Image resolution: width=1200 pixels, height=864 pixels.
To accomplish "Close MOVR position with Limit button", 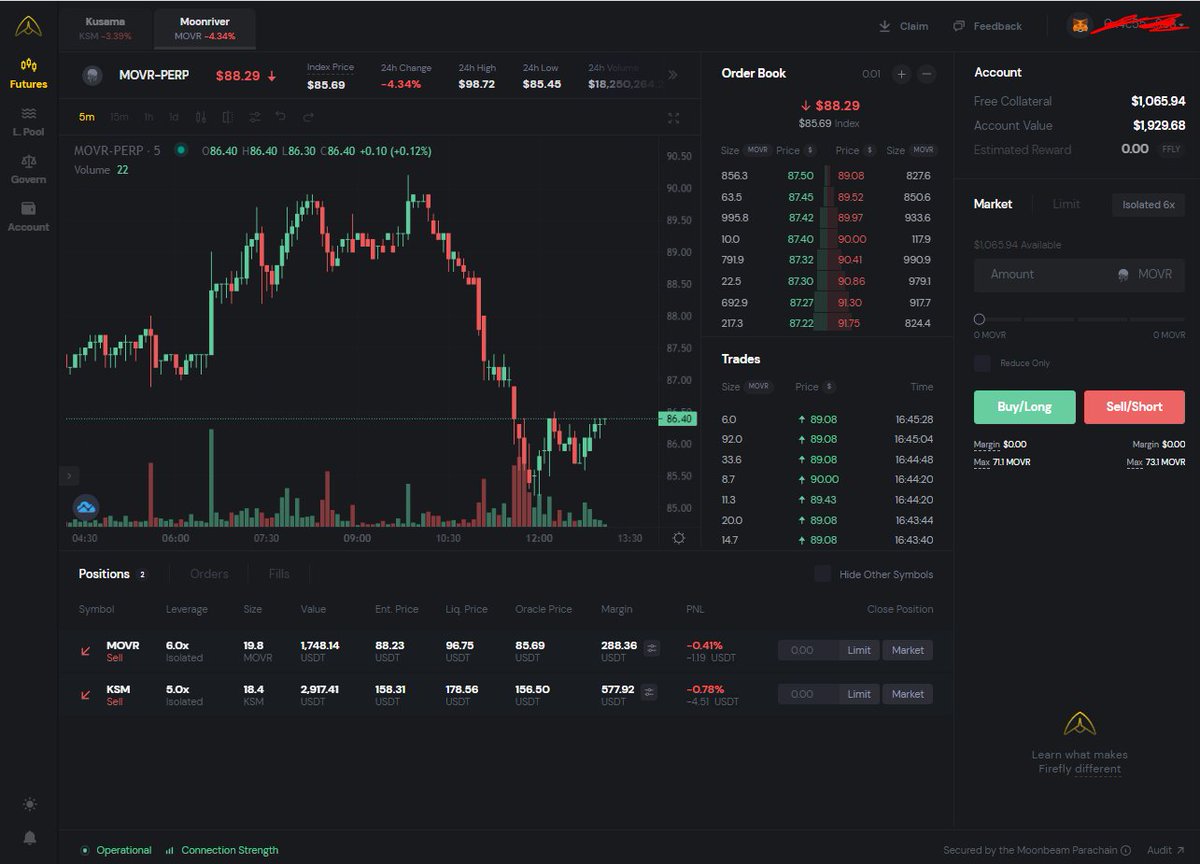I will point(859,650).
